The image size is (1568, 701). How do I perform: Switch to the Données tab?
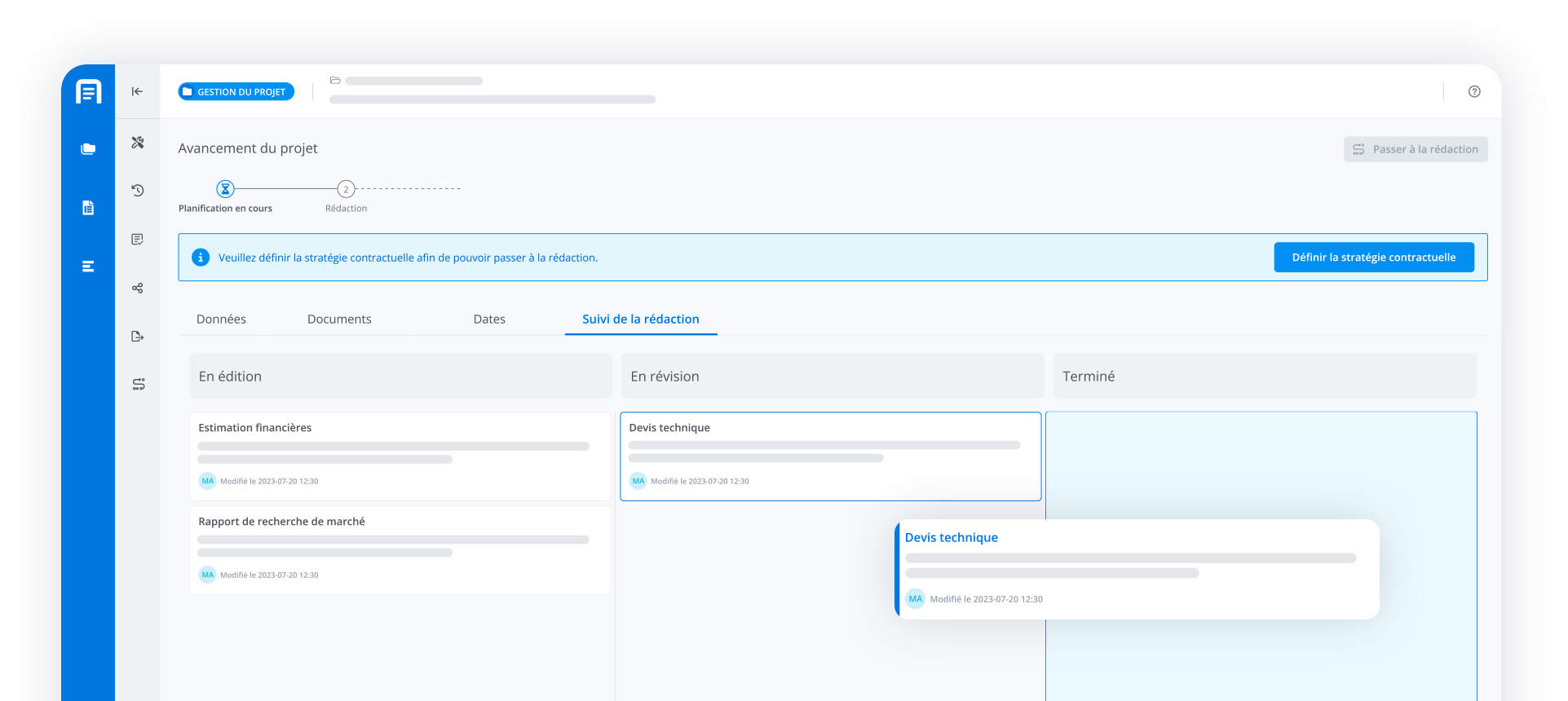221,320
